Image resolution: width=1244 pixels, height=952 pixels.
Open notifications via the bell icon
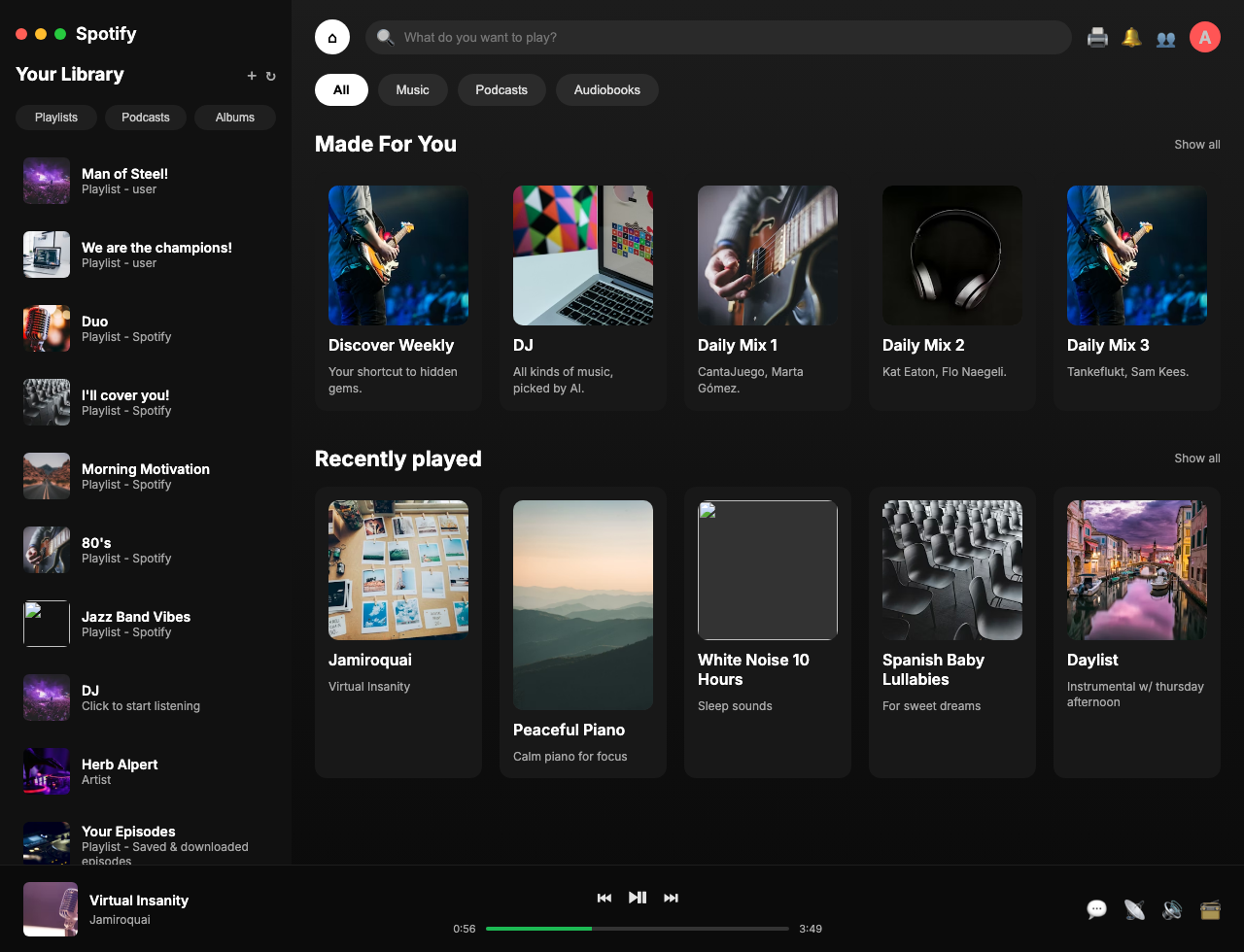(1131, 38)
